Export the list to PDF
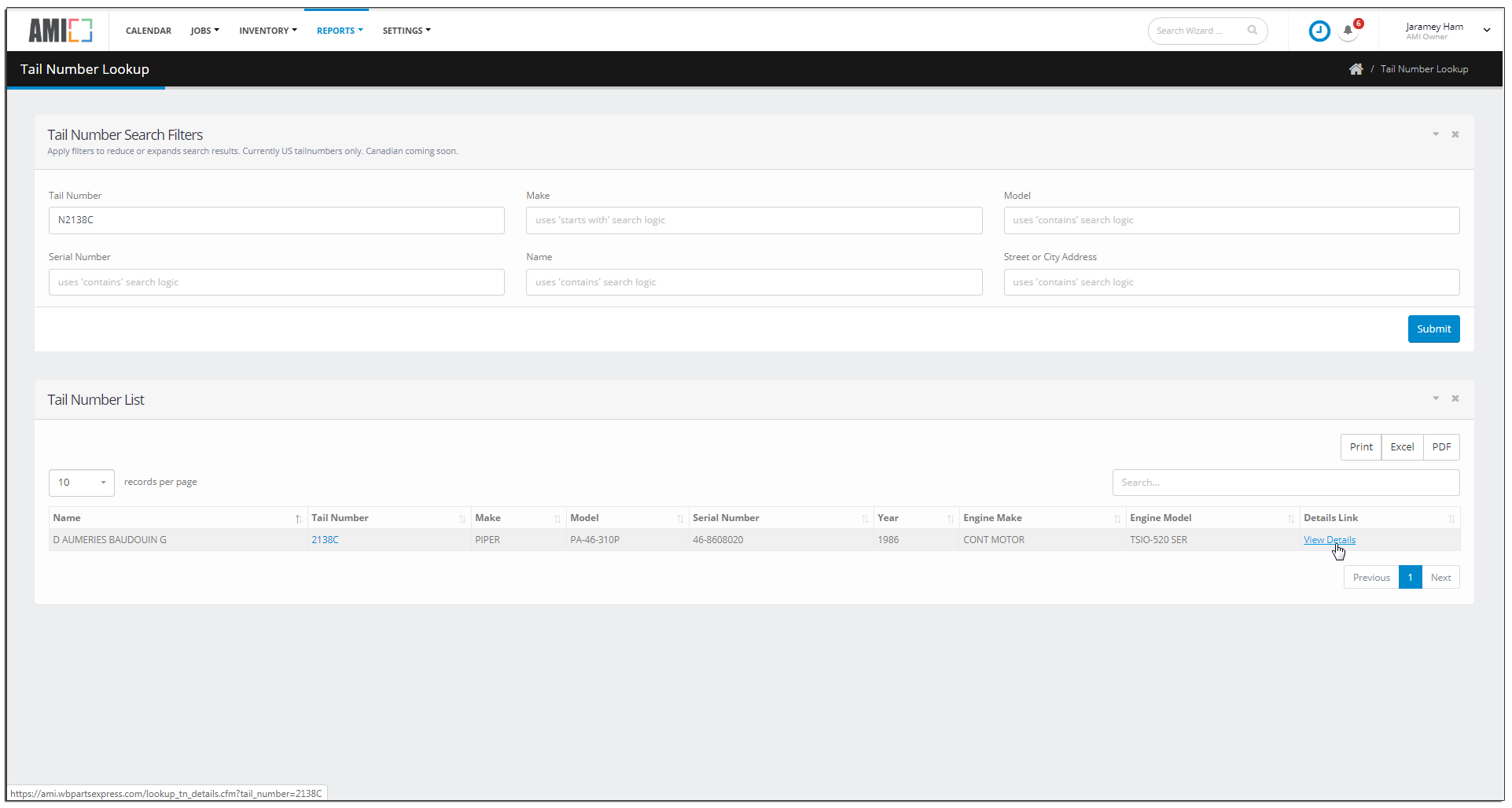Viewport: 1512px width, 808px height. tap(1441, 447)
